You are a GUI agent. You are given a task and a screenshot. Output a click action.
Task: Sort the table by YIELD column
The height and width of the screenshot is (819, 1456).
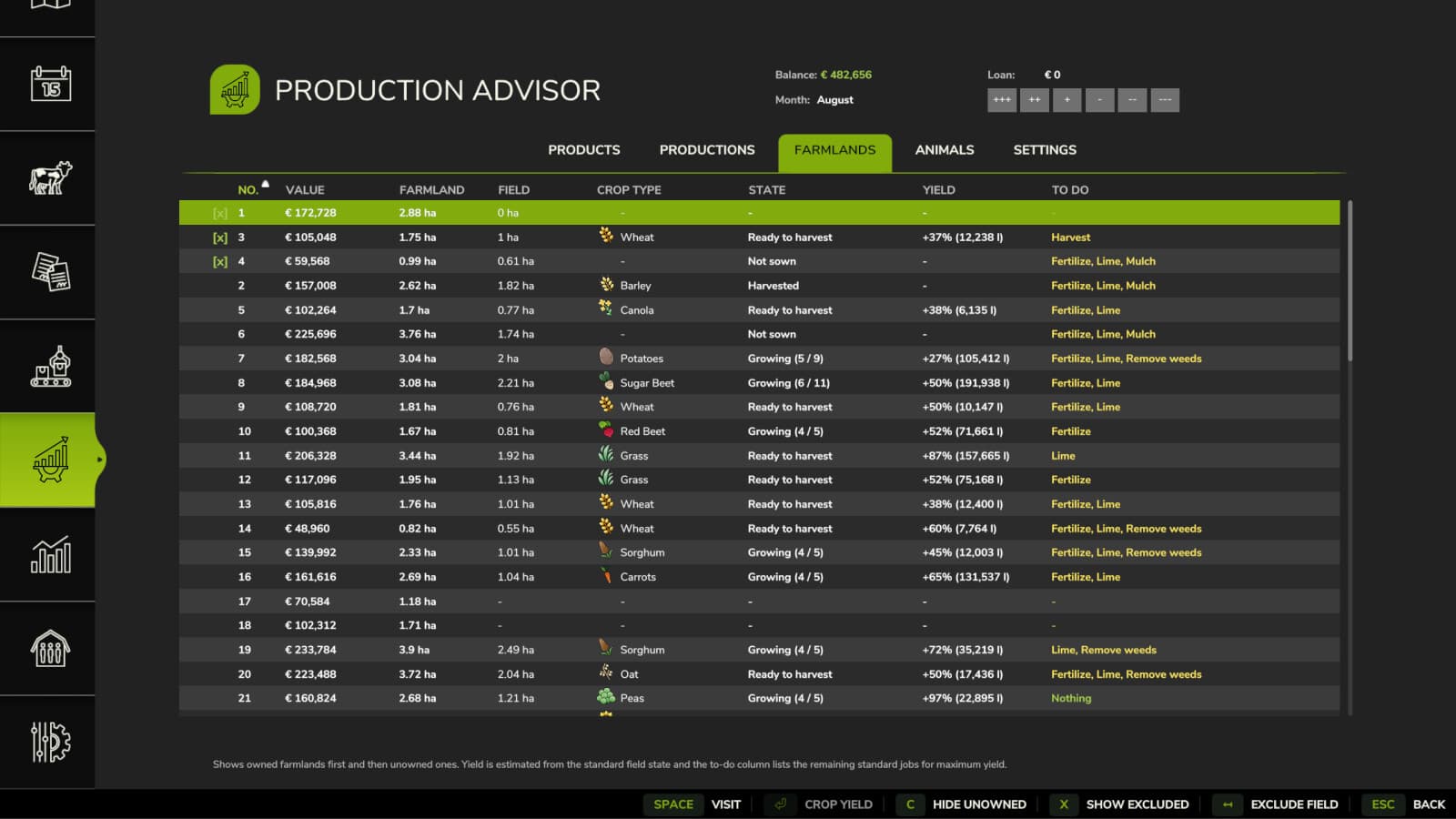[938, 189]
